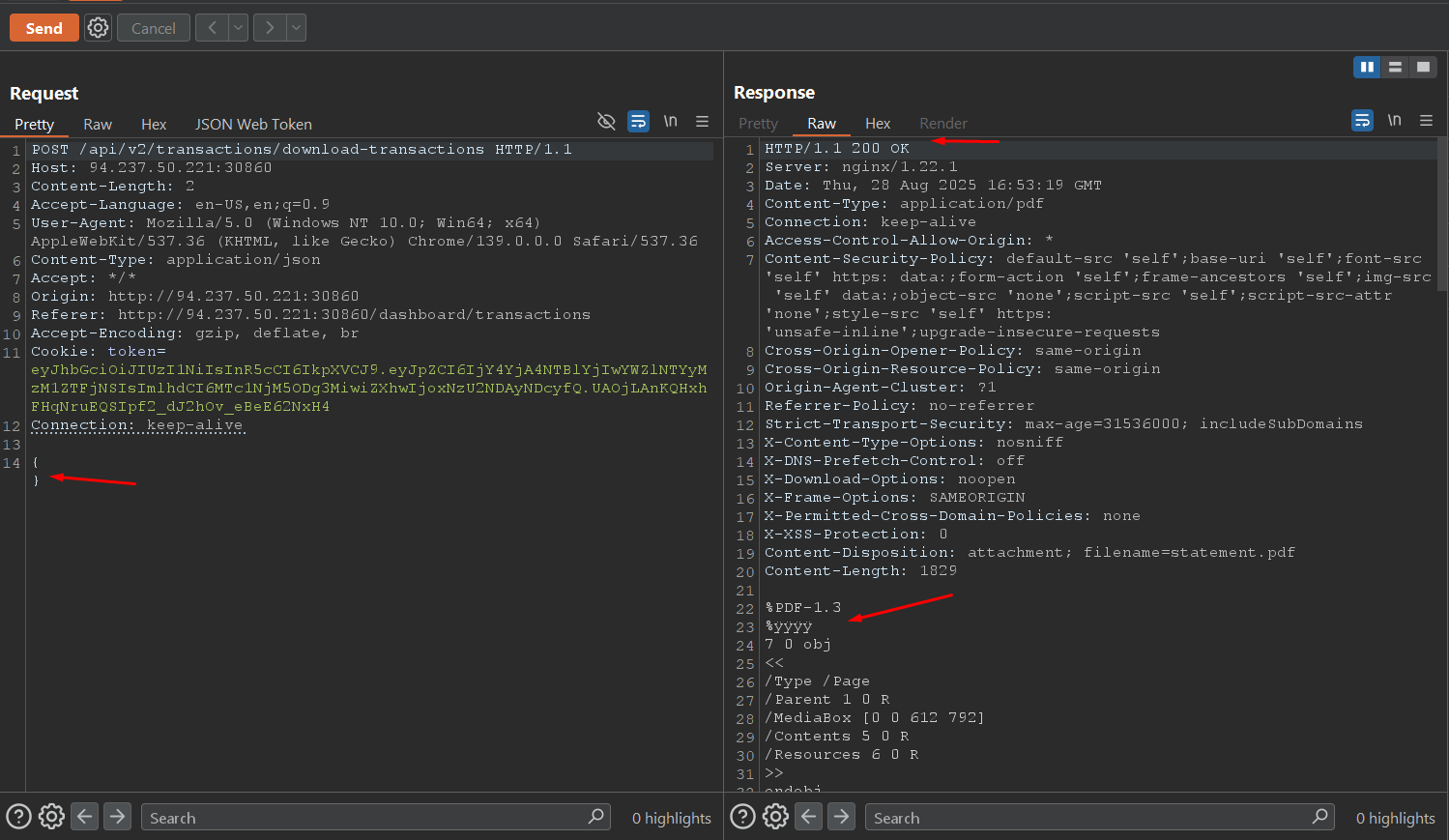The image size is (1449, 840).
Task: Open Request panel hamburger menu
Action: coord(703,121)
